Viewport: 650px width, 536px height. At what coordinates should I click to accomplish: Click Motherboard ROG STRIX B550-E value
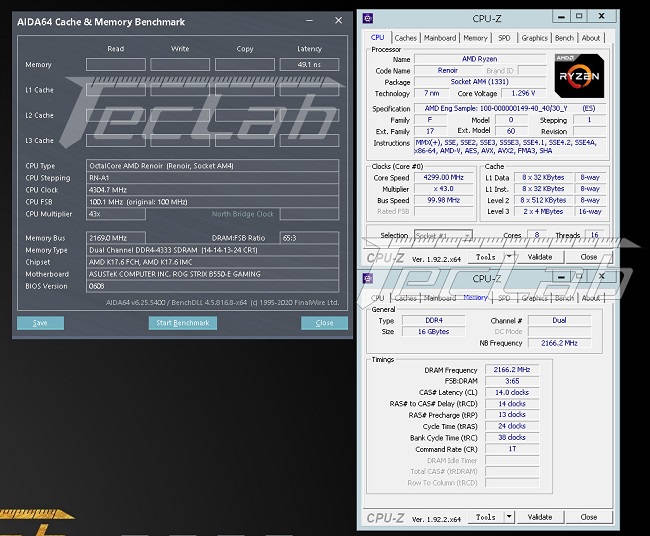point(212,274)
